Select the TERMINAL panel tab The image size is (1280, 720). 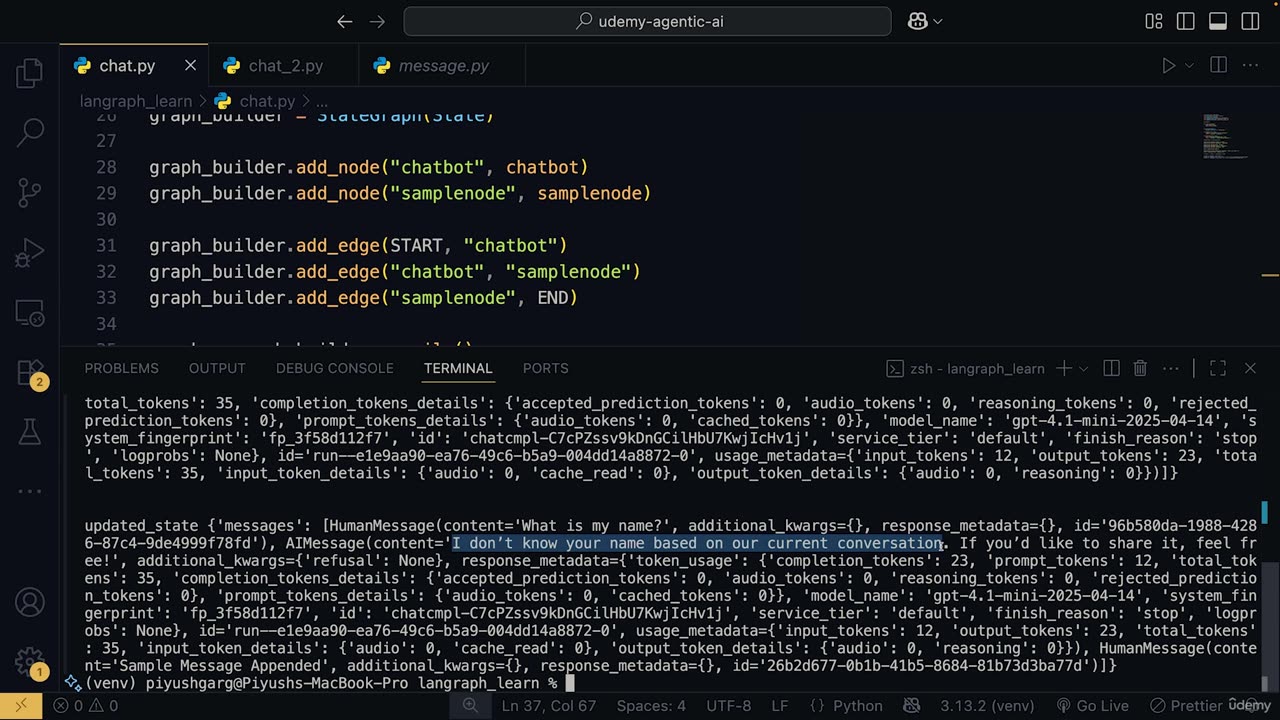[458, 368]
